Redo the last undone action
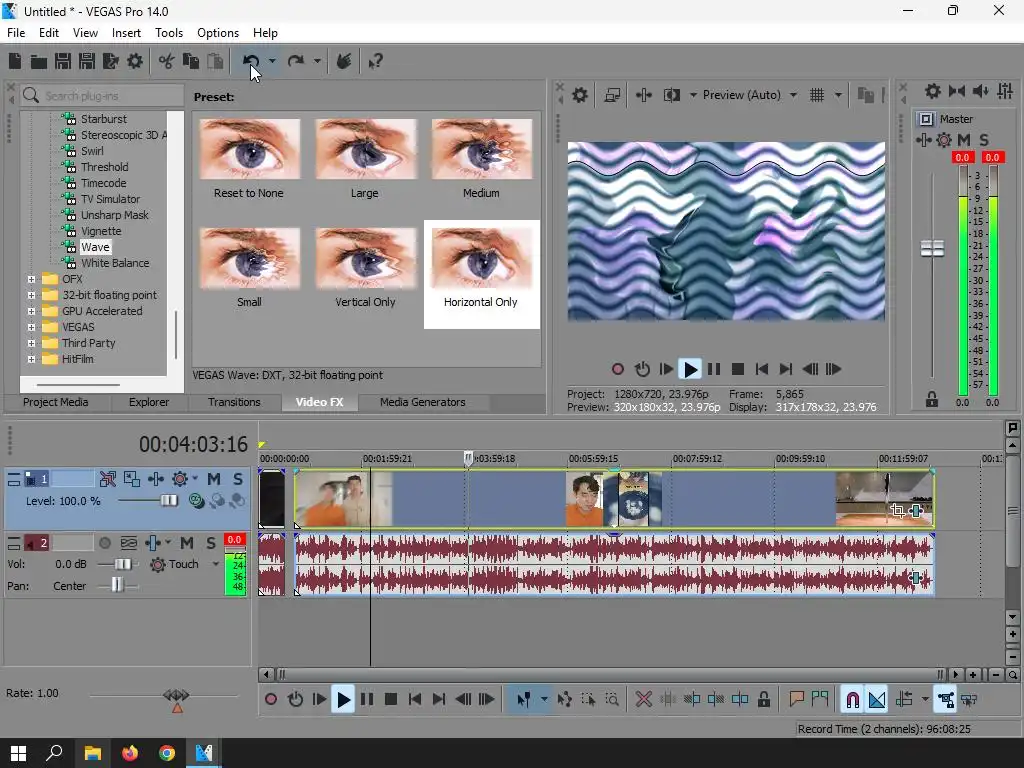This screenshot has height=768, width=1024. point(296,61)
